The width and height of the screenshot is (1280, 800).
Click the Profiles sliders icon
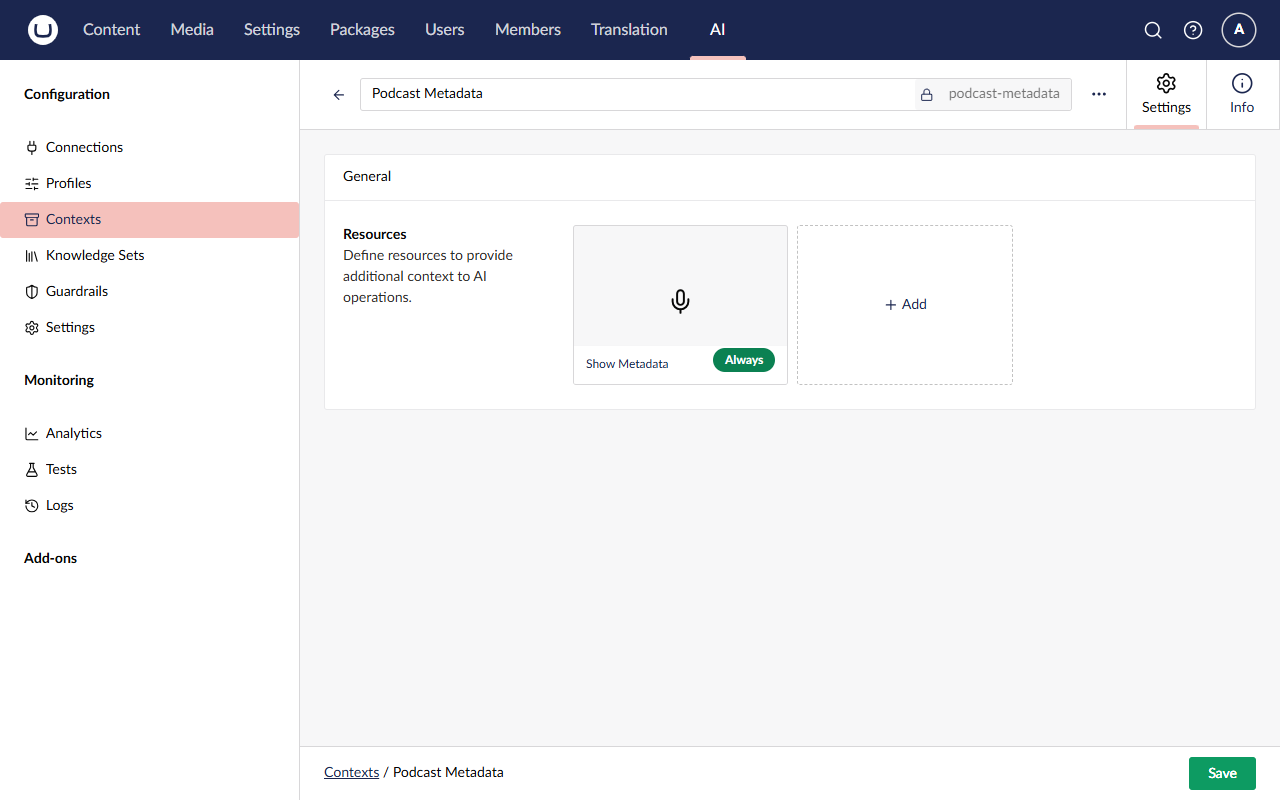click(32, 183)
